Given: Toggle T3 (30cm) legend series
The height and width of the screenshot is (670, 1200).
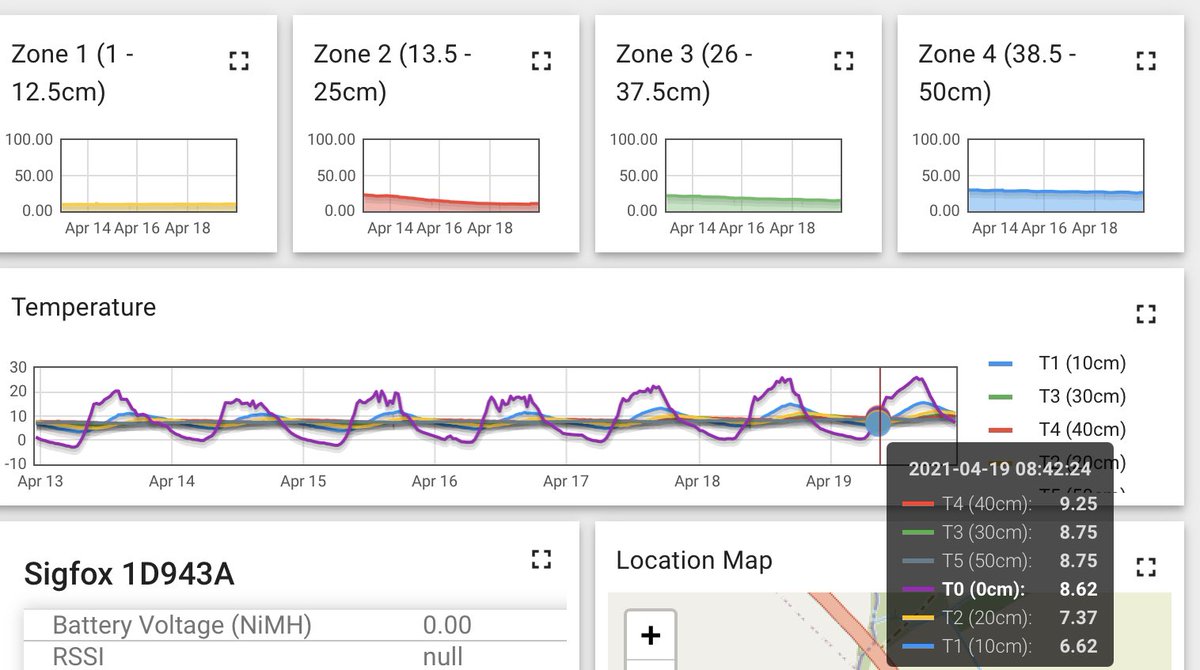Looking at the screenshot, I should point(1057,396).
